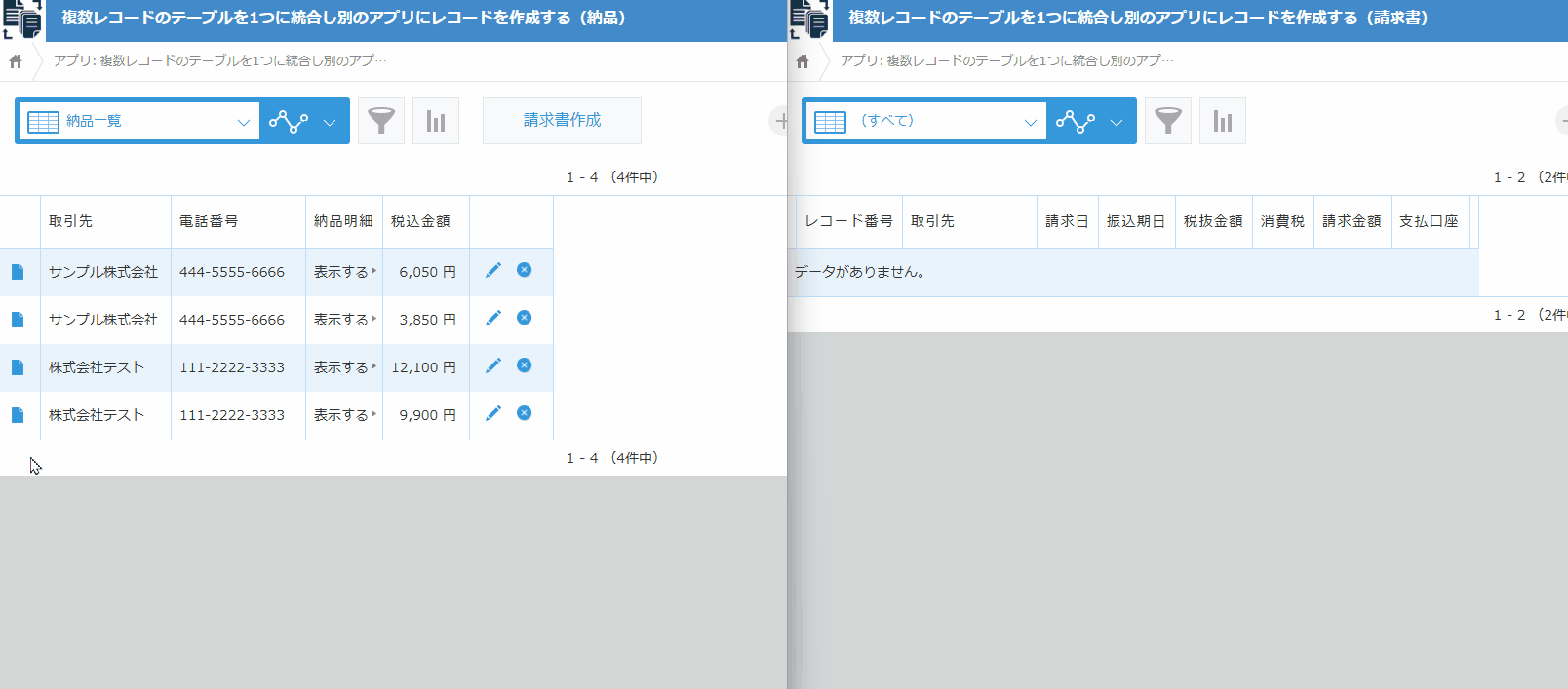Edit the 9,900 円 record with pencil icon
Screen dimensions: 1568x689
pos(493,413)
